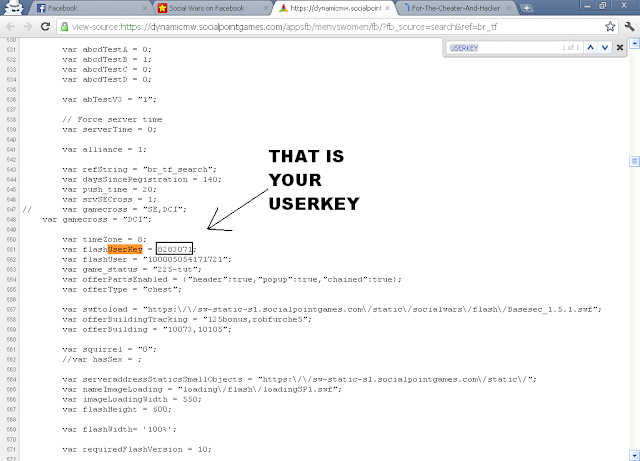Click the green padlock security icon

pyautogui.click(x=64, y=27)
